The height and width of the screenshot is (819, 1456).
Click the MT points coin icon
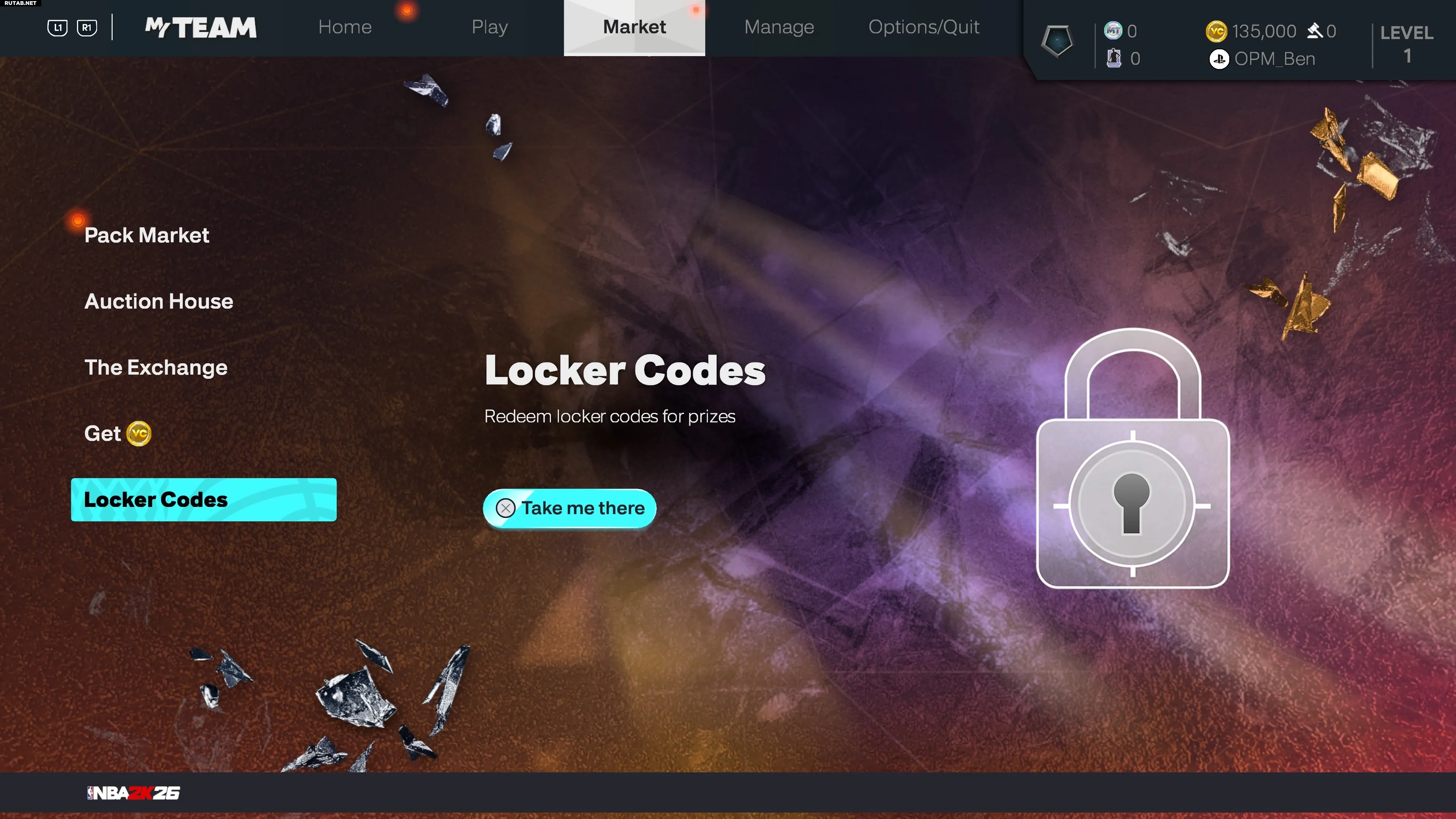[x=1113, y=30]
